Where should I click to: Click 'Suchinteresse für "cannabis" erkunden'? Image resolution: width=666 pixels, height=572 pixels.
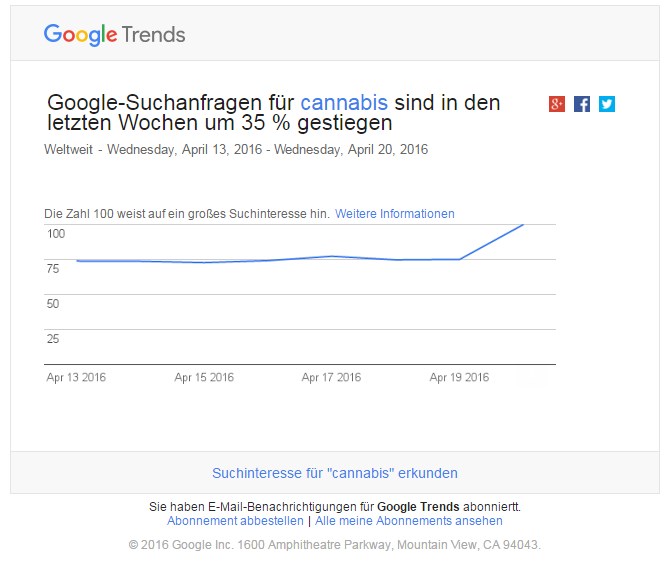point(335,473)
